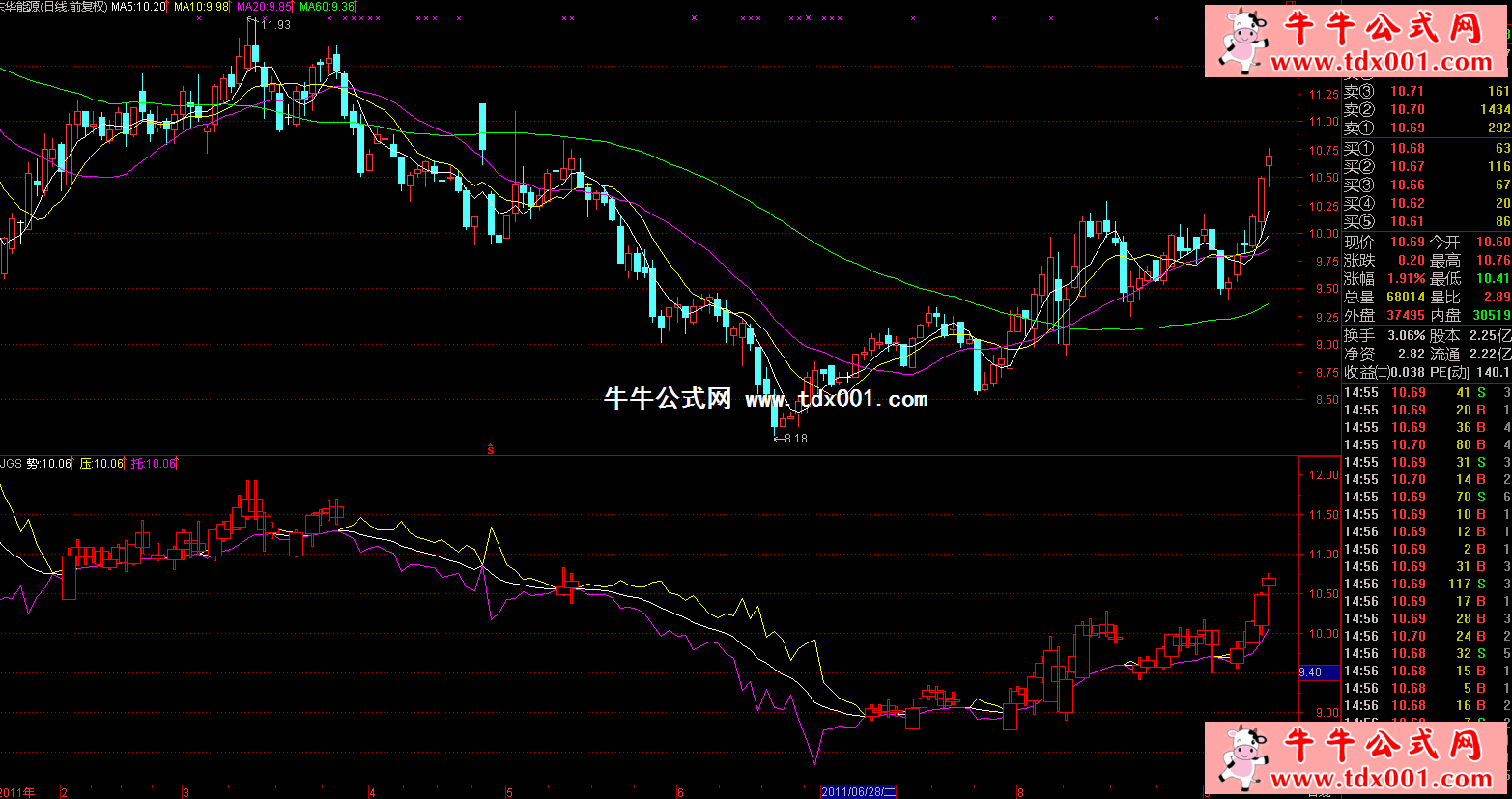Select the green MA60:9.36 indicator label
The height and width of the screenshot is (799, 1512).
(x=328, y=6)
